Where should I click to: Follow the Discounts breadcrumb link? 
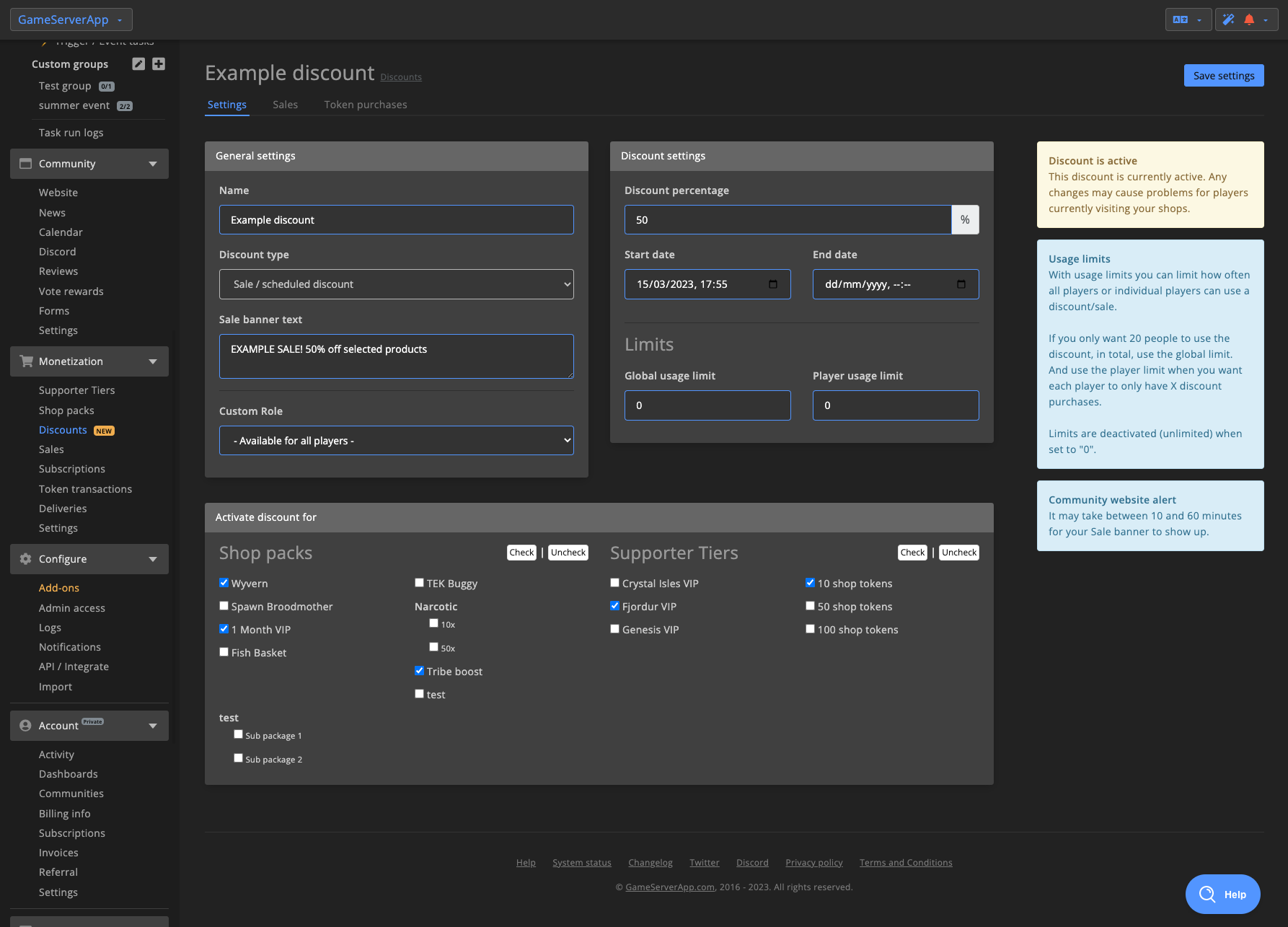(401, 77)
